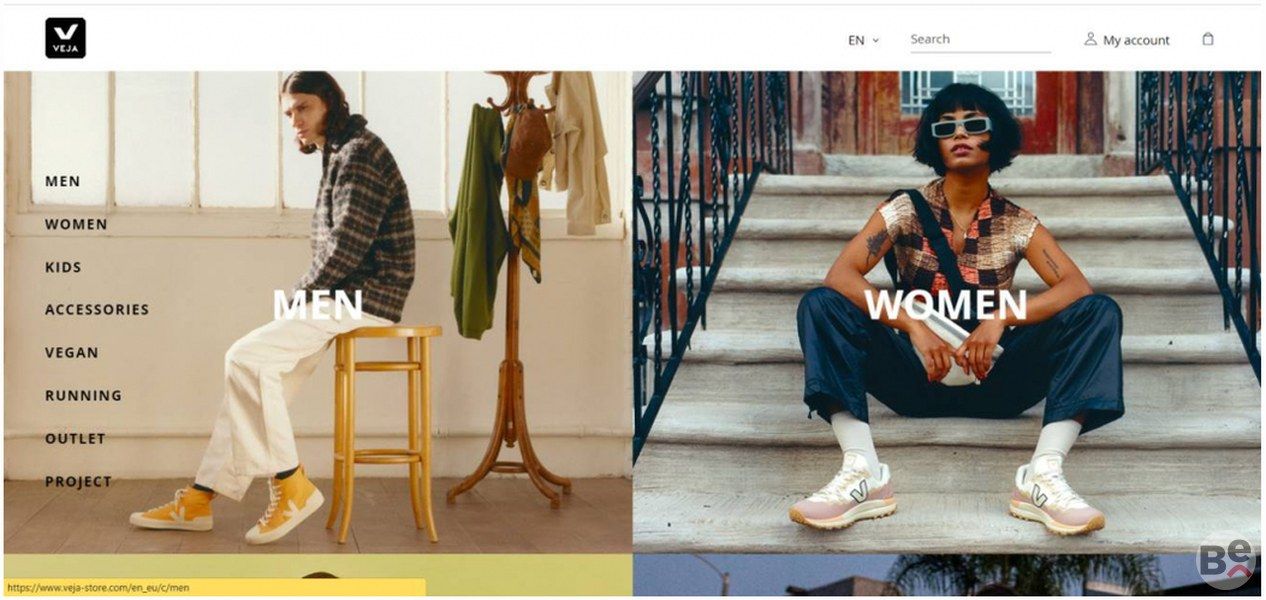The width and height of the screenshot is (1266, 600).
Task: Click the pink sneakers in WOMEN photo
Action: pyautogui.click(x=947, y=493)
